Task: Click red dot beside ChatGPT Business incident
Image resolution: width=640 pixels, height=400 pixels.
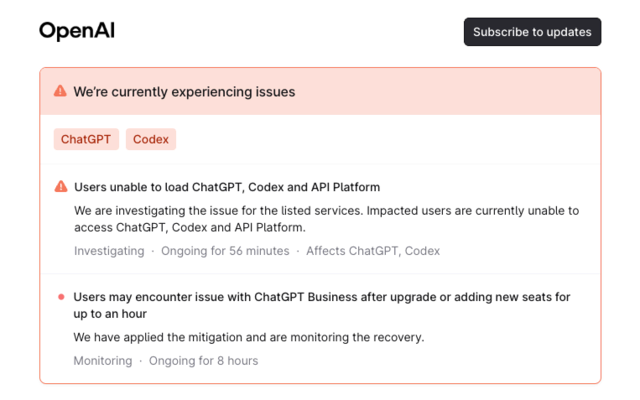Action: [x=61, y=297]
